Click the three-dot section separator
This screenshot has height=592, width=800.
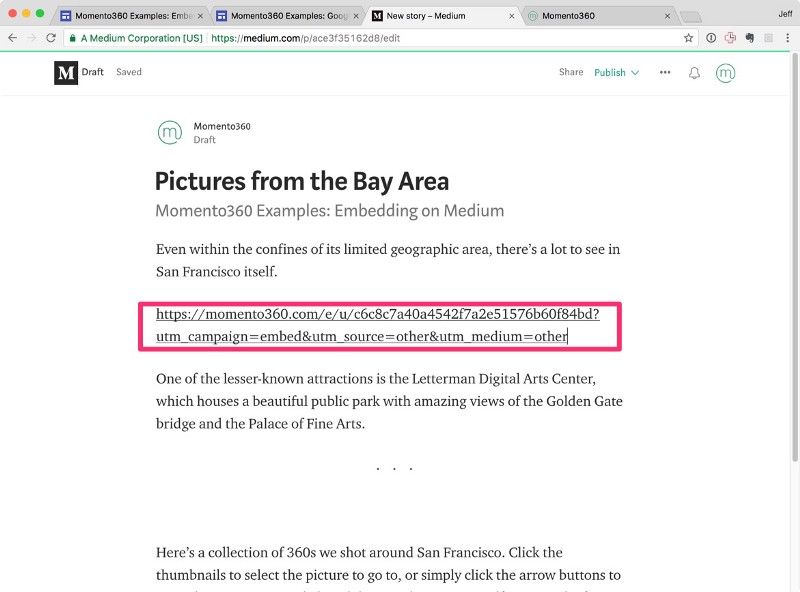[394, 468]
